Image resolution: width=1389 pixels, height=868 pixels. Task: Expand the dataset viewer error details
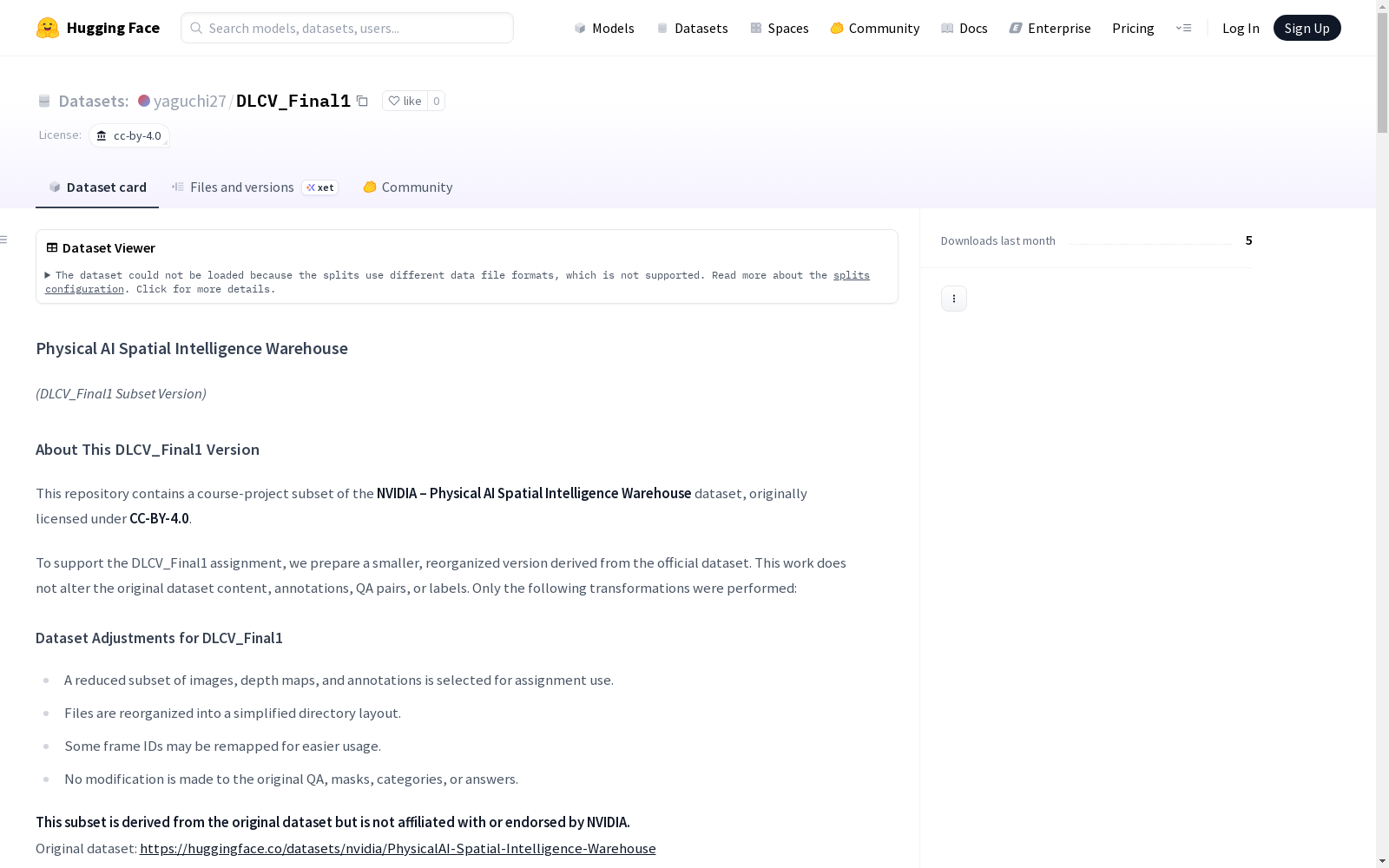coord(48,275)
